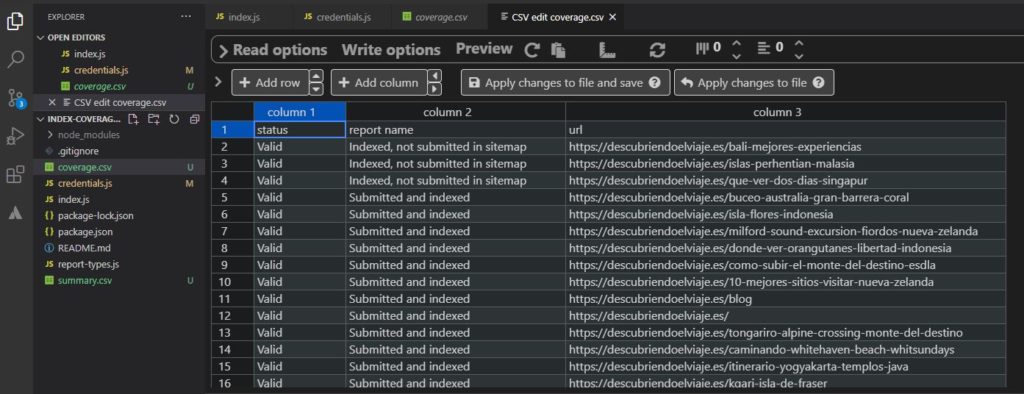Click the sync refresh icon in toolbar
The height and width of the screenshot is (394, 1024).
pyautogui.click(x=657, y=50)
